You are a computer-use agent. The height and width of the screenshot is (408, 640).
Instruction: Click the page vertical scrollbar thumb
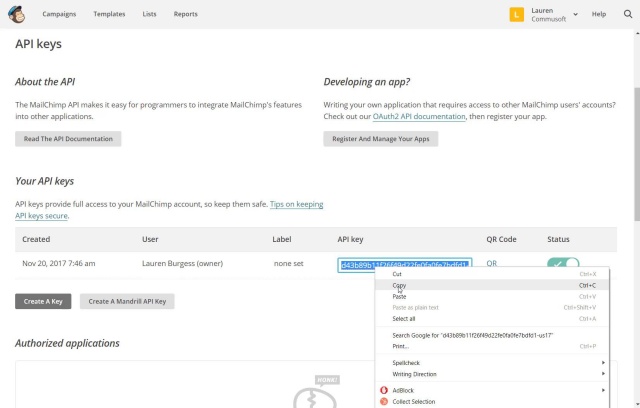pos(637,154)
